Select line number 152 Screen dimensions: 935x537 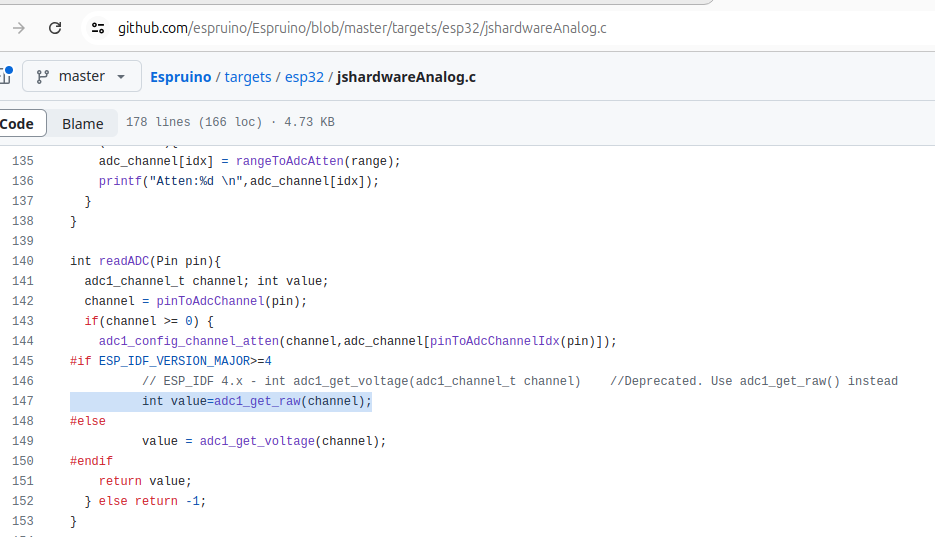(23, 501)
